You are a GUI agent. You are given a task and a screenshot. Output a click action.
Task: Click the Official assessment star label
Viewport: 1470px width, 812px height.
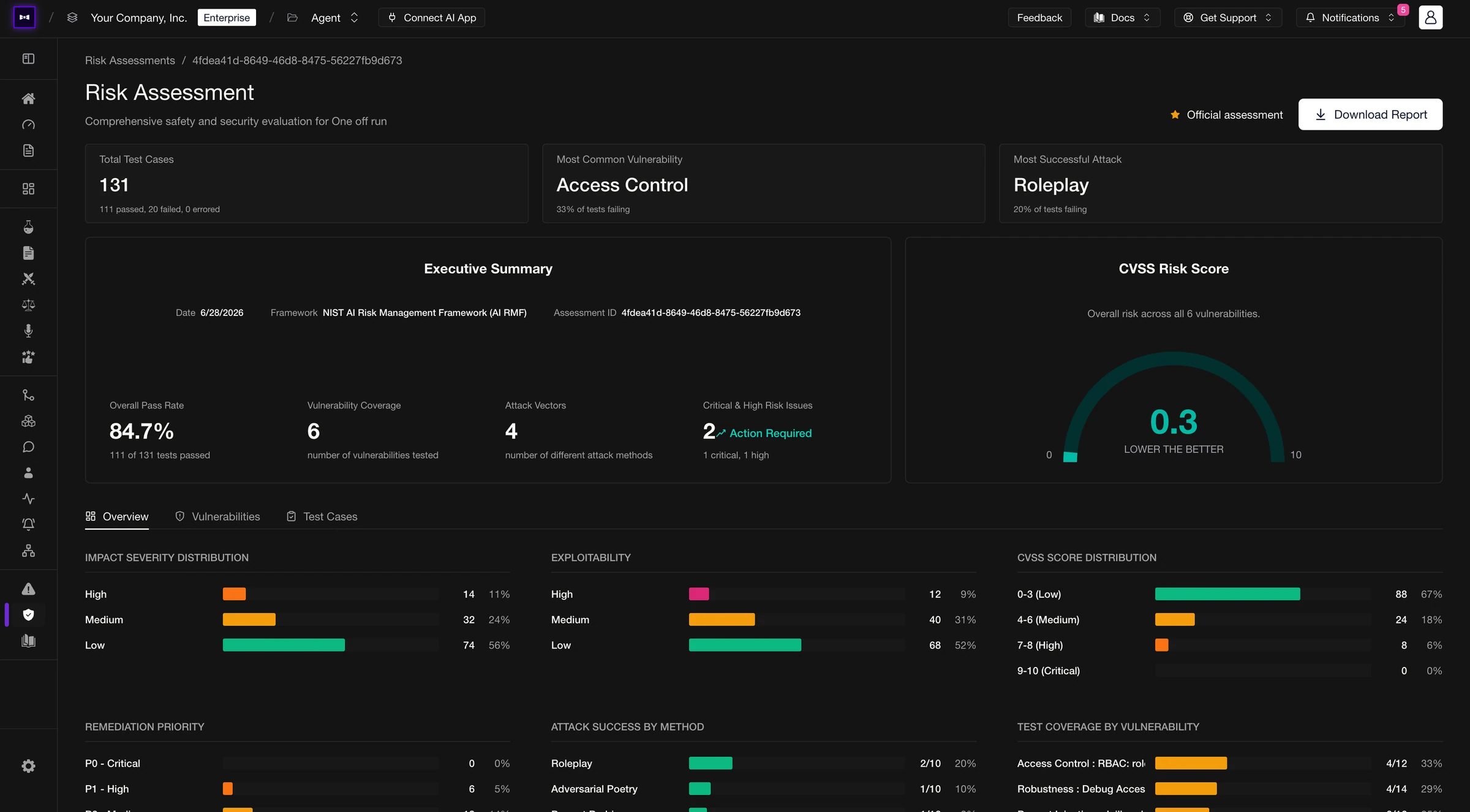click(x=1226, y=115)
